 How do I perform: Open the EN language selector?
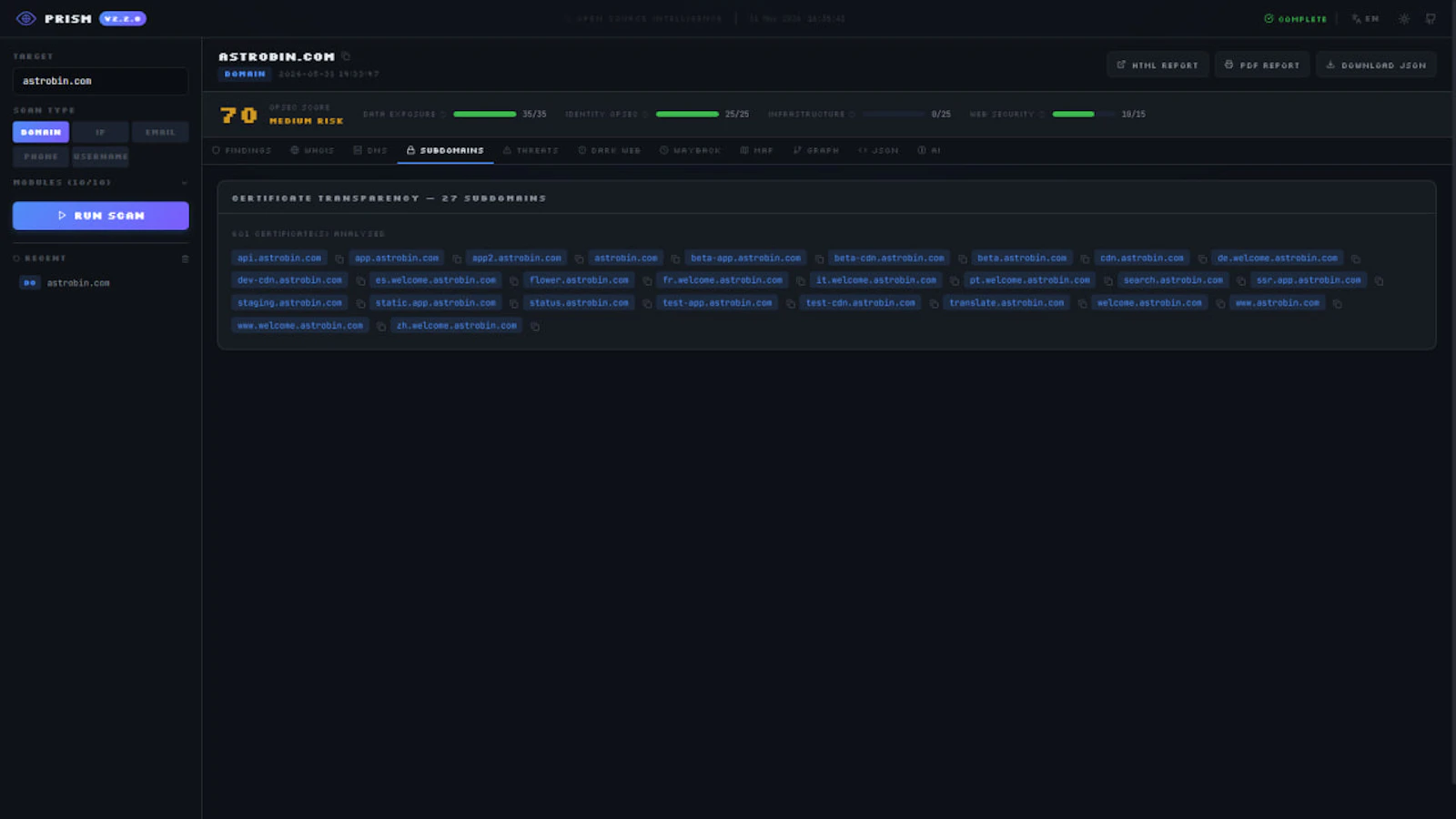1365,18
